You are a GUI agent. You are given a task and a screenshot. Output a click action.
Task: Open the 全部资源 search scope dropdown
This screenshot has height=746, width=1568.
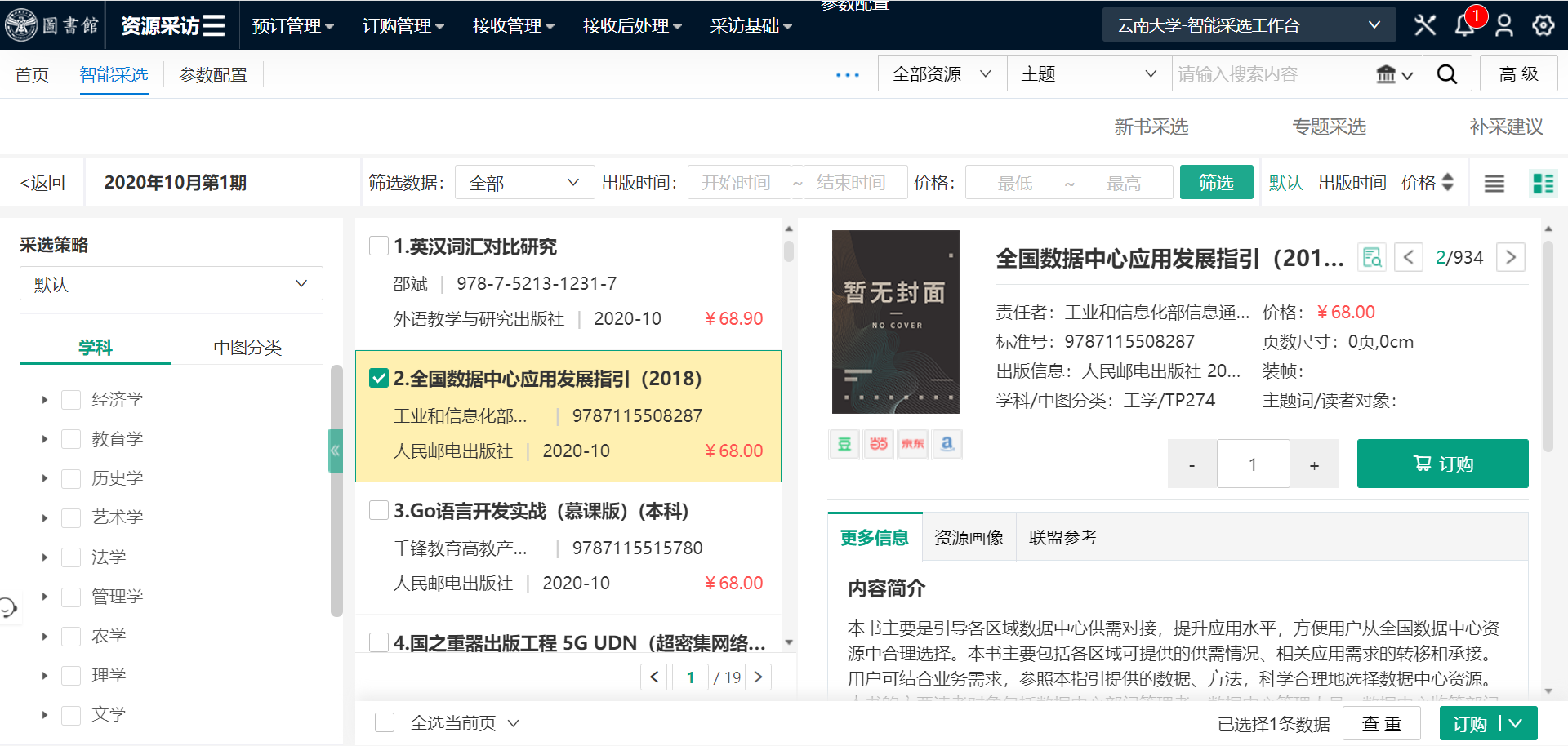click(942, 74)
